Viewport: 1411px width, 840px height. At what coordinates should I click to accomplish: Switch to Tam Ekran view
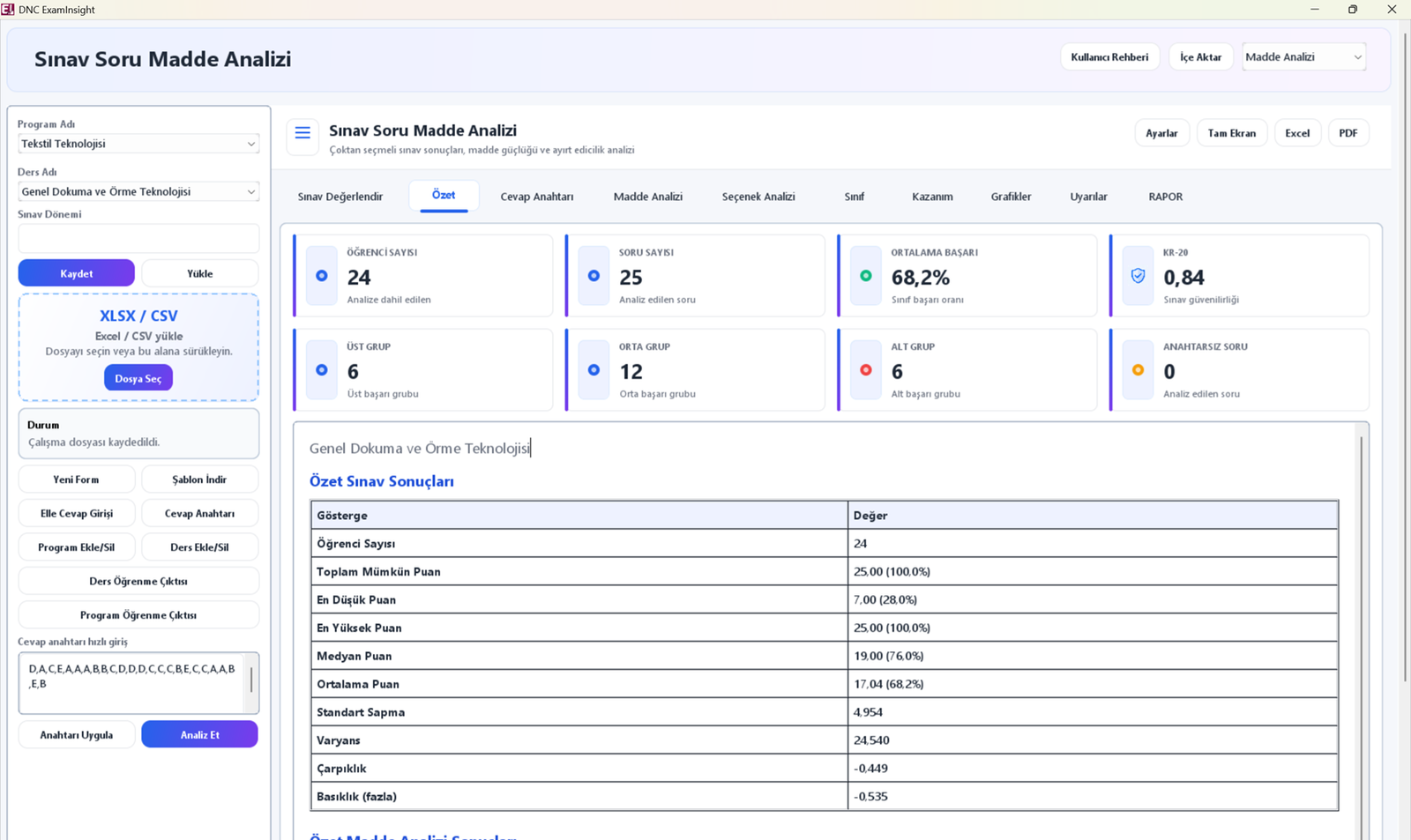pyautogui.click(x=1232, y=133)
